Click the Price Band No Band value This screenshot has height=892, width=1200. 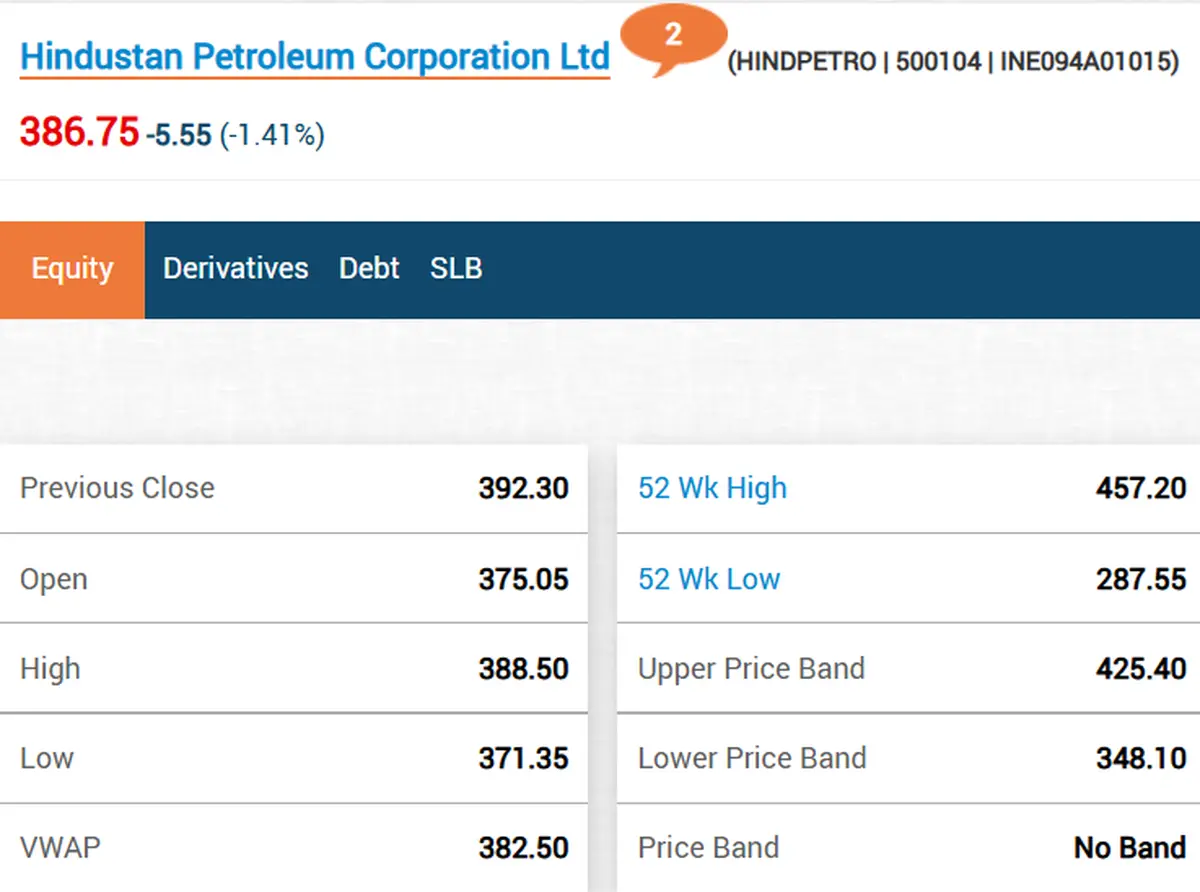click(1130, 848)
